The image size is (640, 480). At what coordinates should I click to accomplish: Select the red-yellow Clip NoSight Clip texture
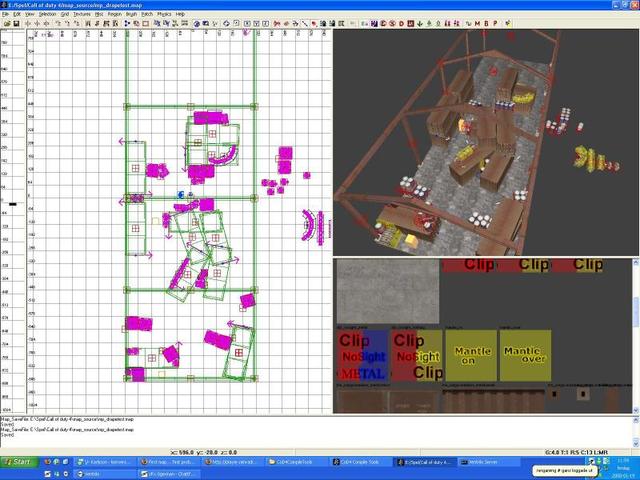coord(417,356)
